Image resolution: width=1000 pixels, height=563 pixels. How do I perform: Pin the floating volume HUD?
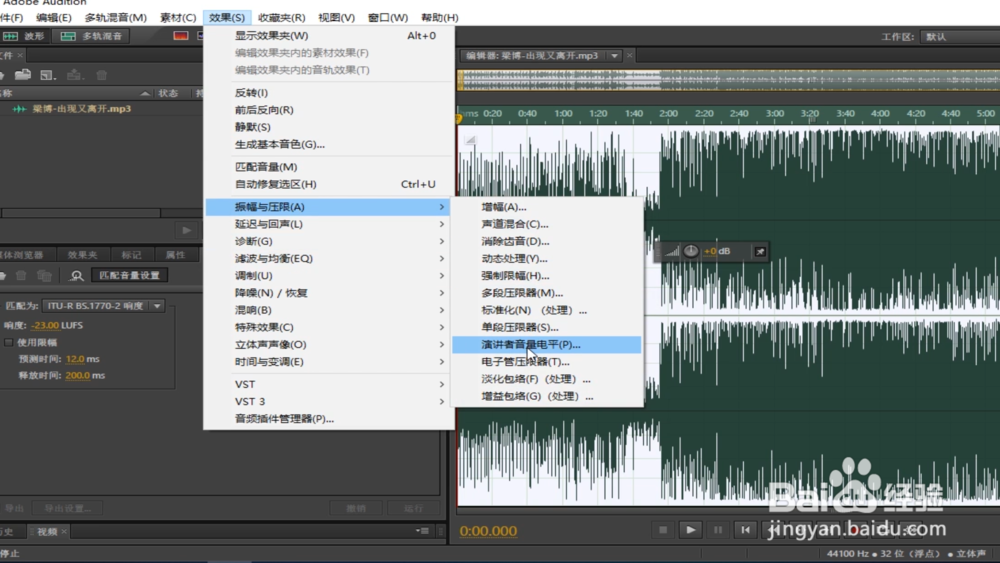coord(760,251)
